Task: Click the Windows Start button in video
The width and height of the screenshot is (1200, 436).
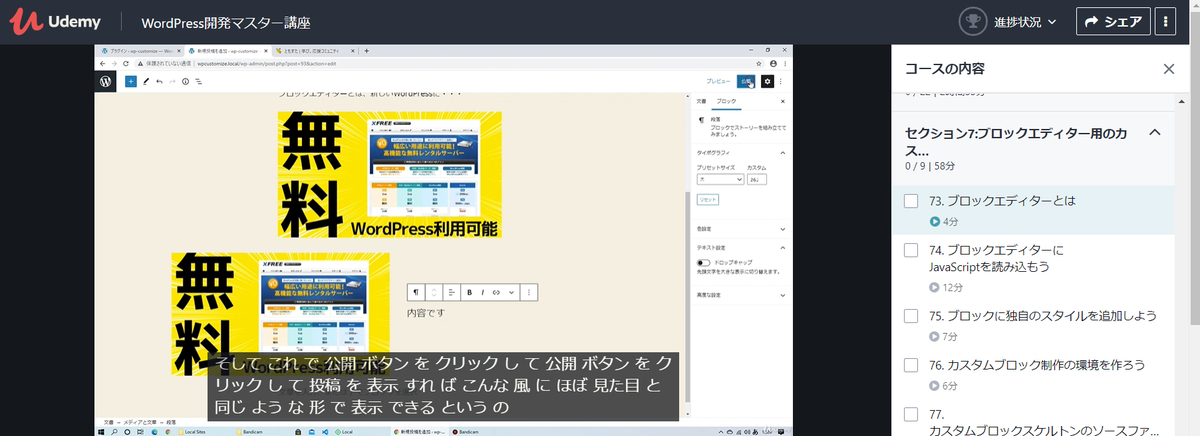Action: [102, 431]
